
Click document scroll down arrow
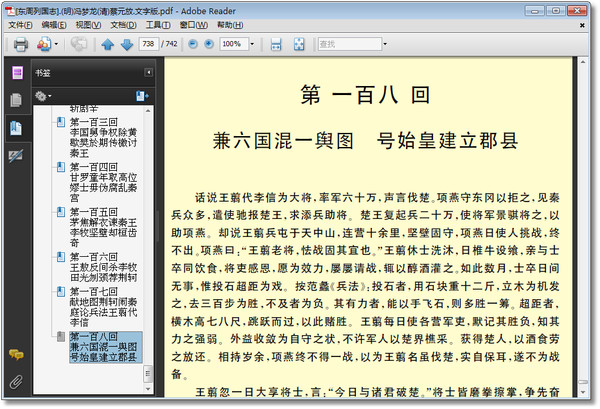[x=582, y=392]
